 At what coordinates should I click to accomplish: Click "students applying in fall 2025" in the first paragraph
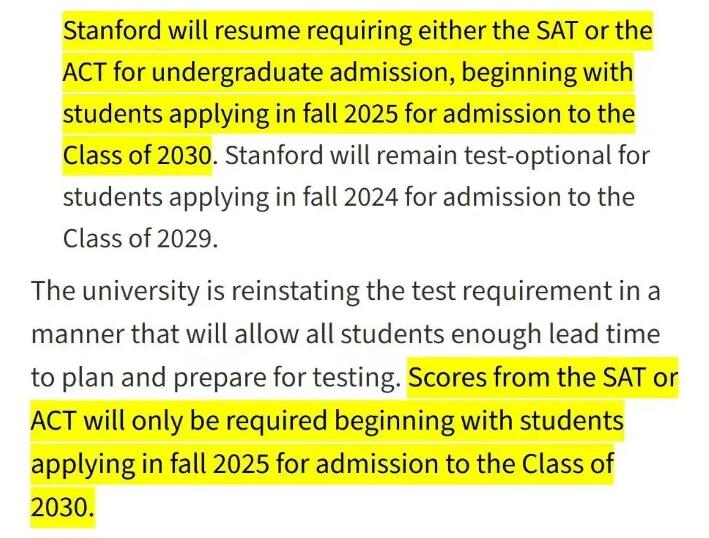(230, 113)
